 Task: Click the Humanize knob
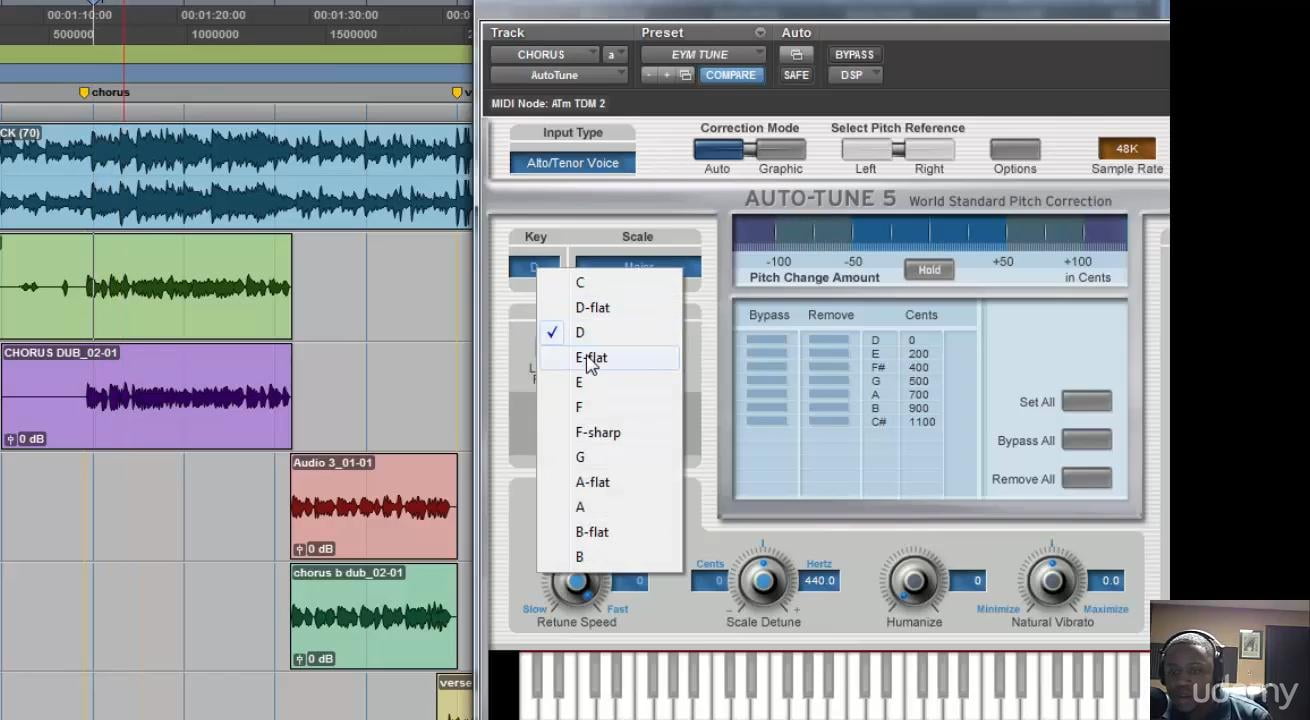(x=913, y=581)
